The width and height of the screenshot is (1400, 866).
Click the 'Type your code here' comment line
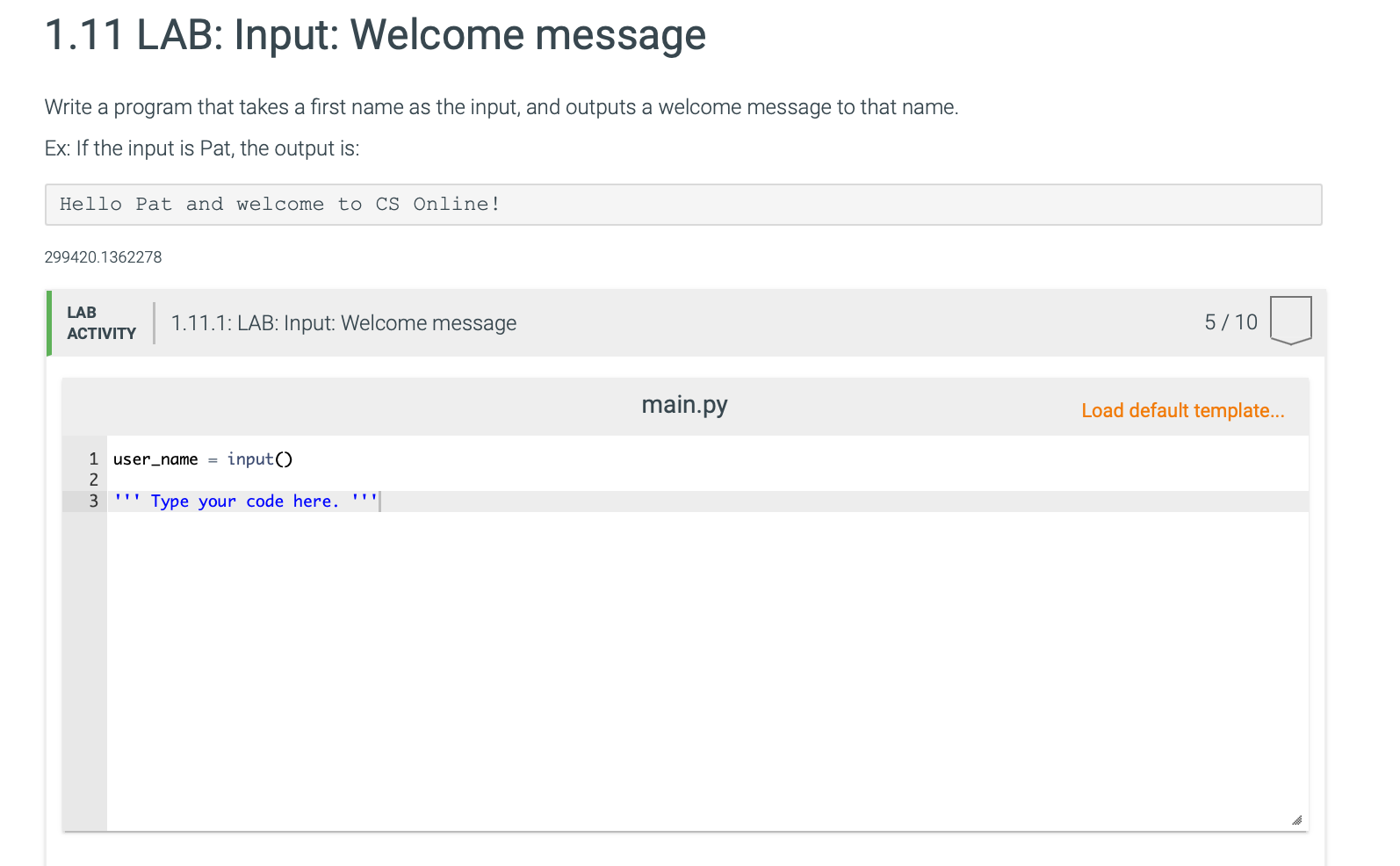[x=246, y=502]
